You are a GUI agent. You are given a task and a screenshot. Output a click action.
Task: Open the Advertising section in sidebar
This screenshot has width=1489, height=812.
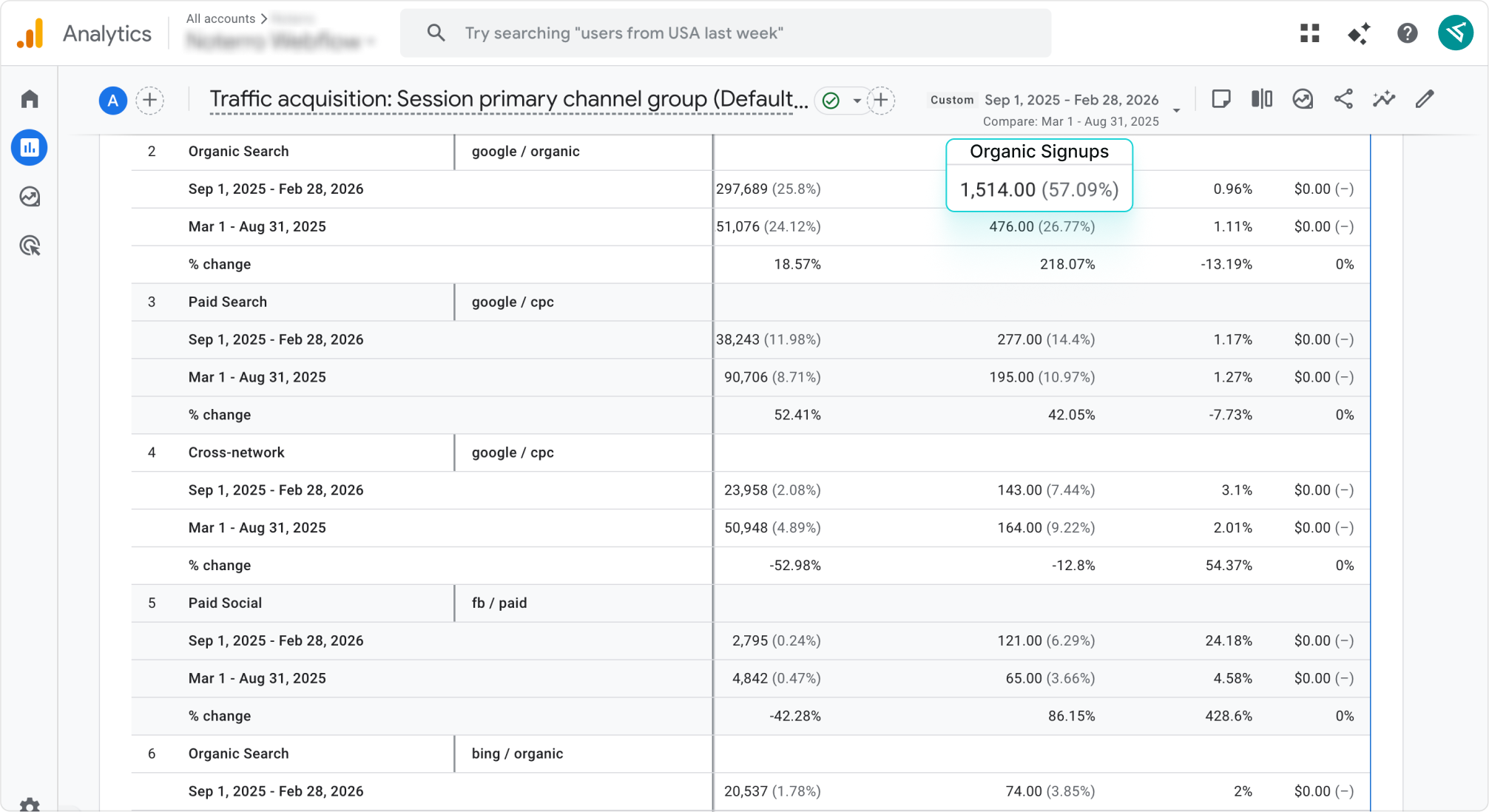point(30,246)
